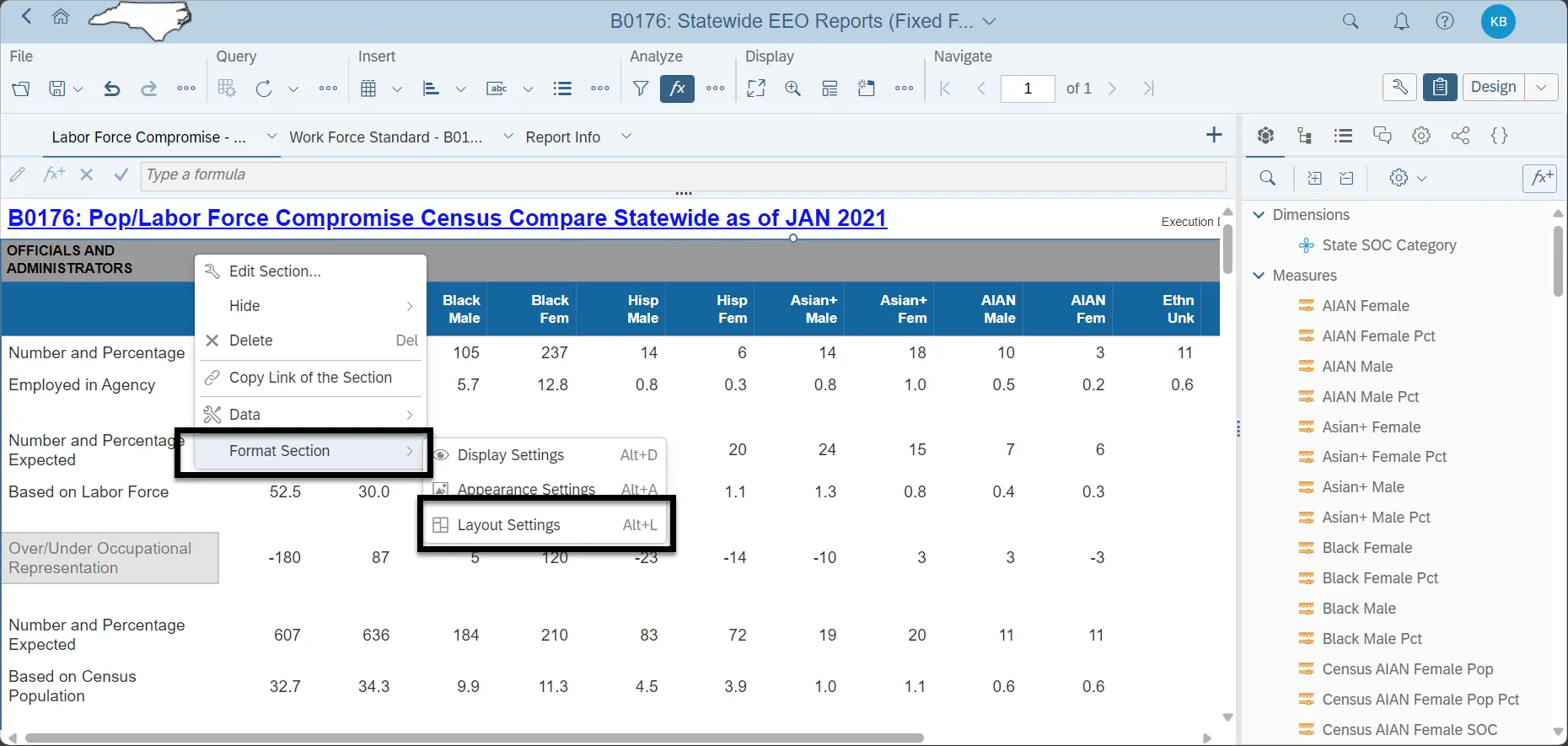
Task: Click the B0176 report title link
Action: click(x=447, y=218)
